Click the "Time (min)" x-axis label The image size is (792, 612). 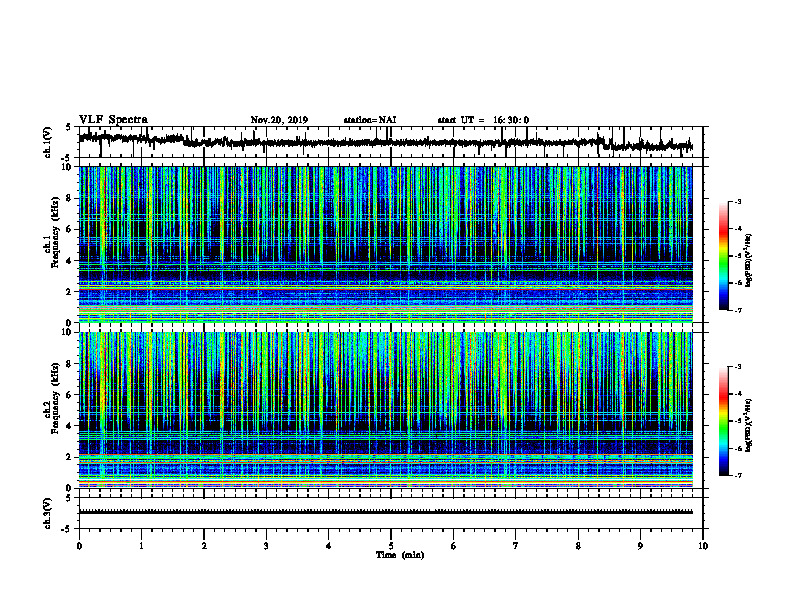(x=400, y=555)
